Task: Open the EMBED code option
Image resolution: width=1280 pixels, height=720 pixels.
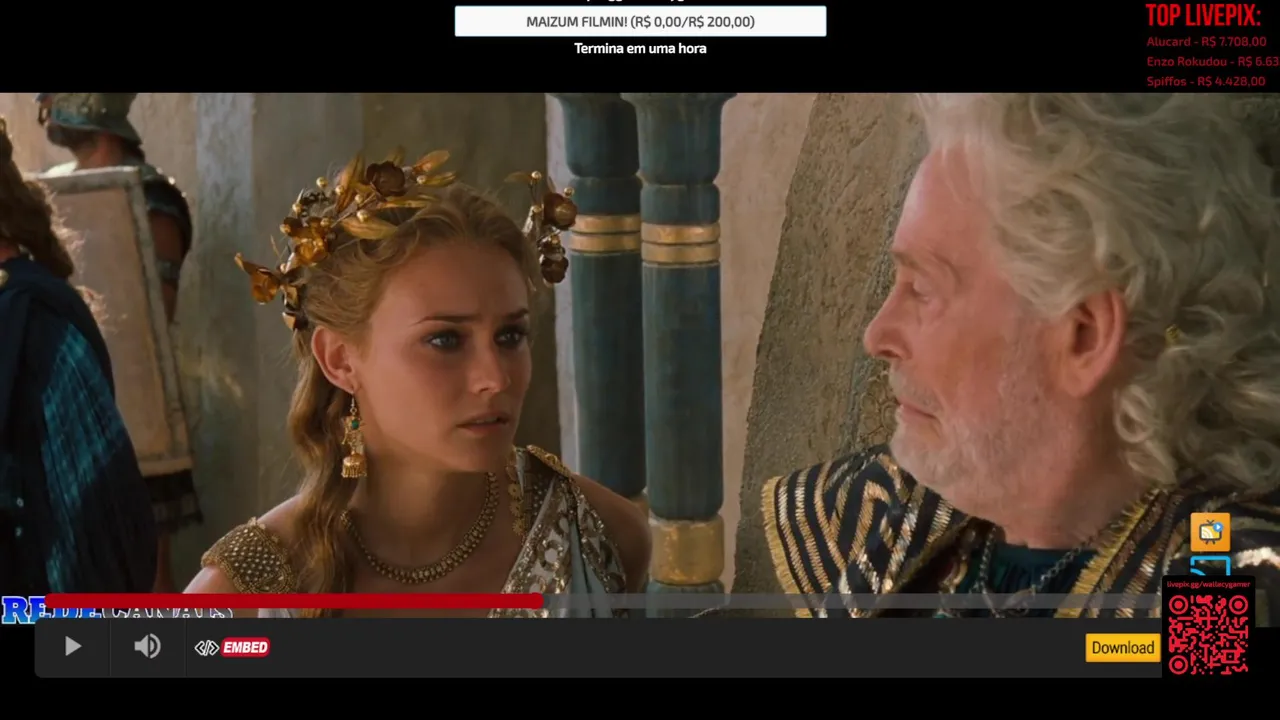Action: (232, 648)
